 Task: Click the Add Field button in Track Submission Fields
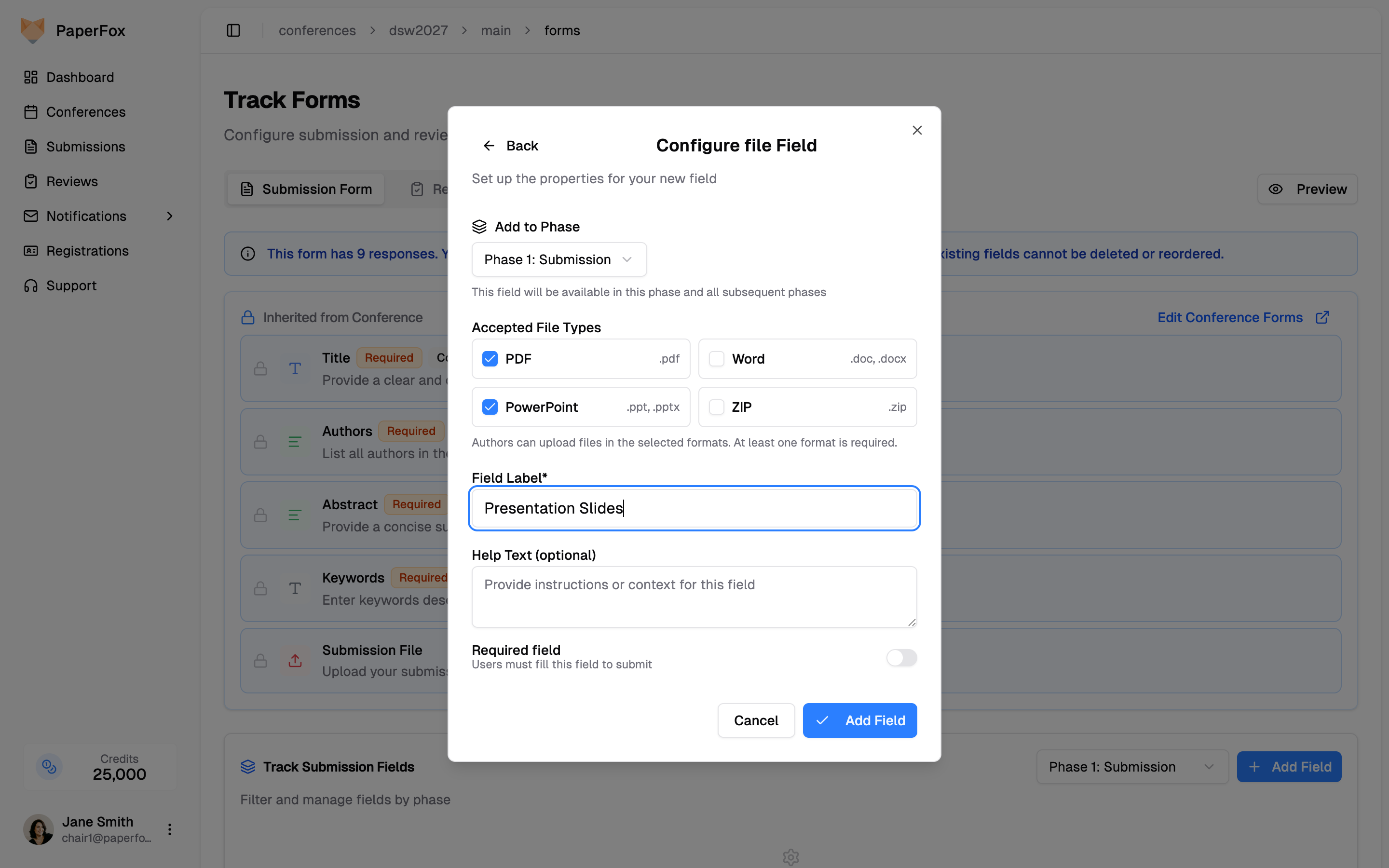pos(1289,767)
